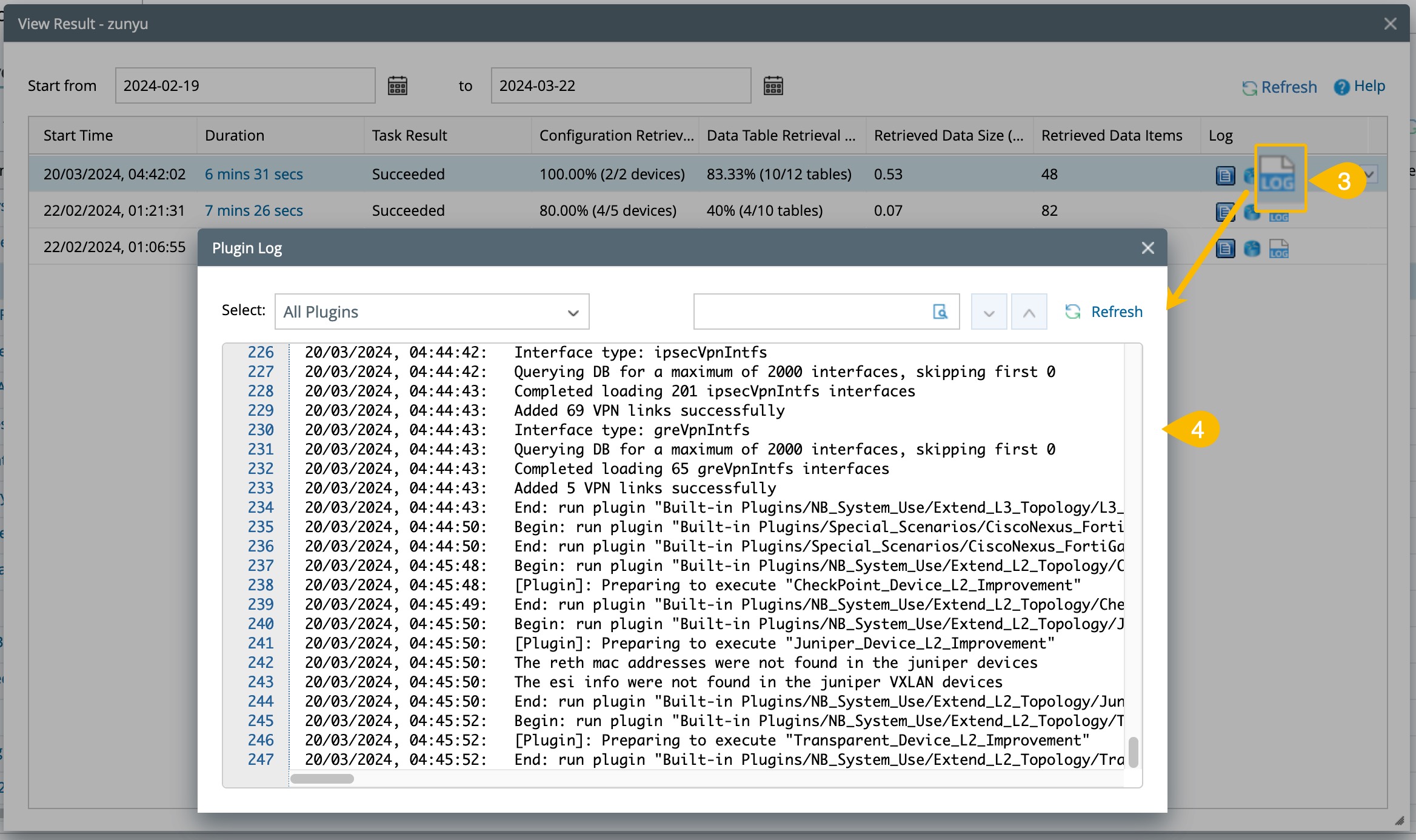Click the horizontal scrollbar under the log text
Image resolution: width=1416 pixels, height=840 pixels.
point(322,779)
